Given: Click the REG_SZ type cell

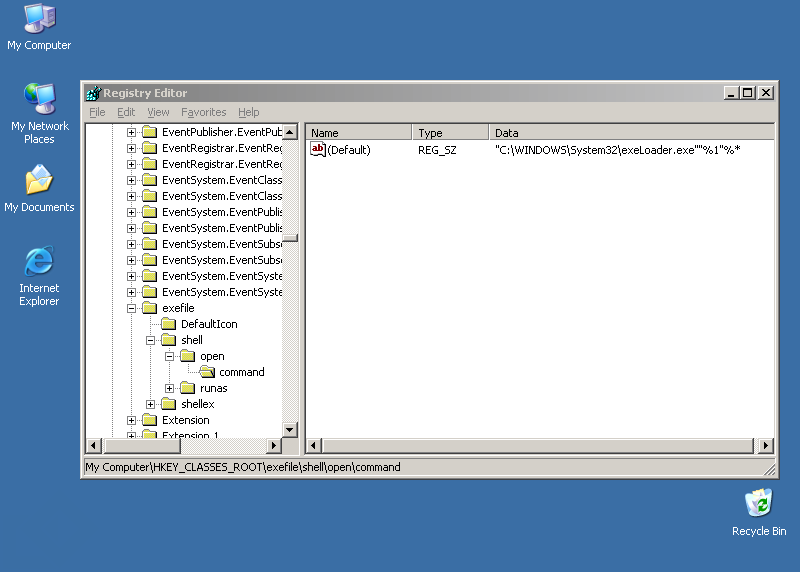Looking at the screenshot, I should (437, 150).
